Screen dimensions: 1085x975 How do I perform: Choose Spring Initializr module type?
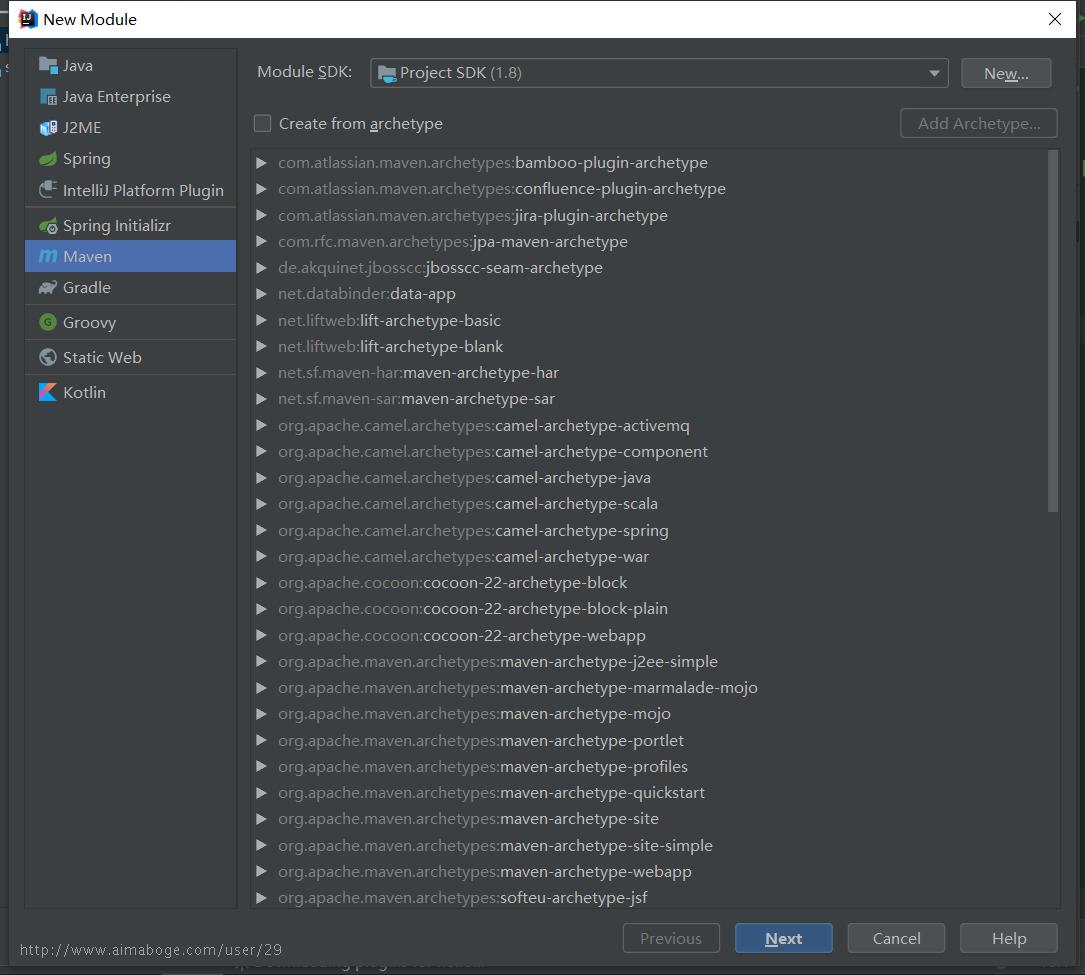pos(130,226)
